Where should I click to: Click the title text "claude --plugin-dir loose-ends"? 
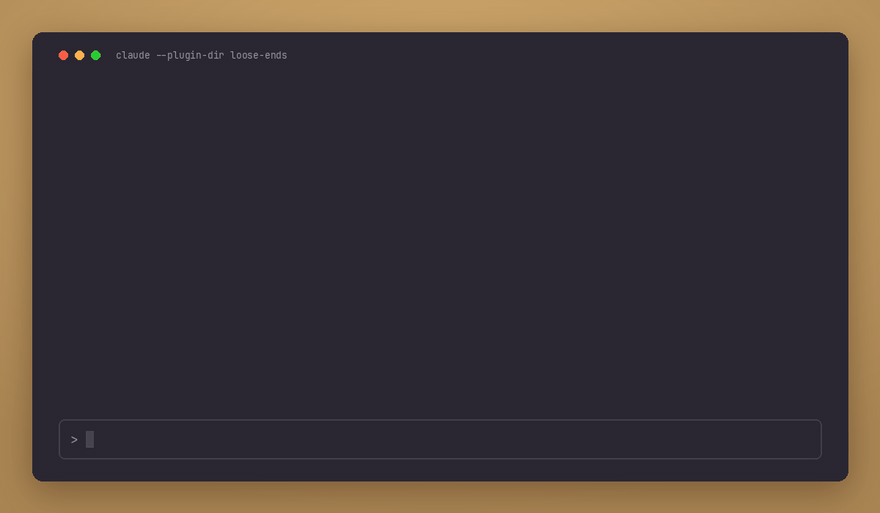pos(201,55)
